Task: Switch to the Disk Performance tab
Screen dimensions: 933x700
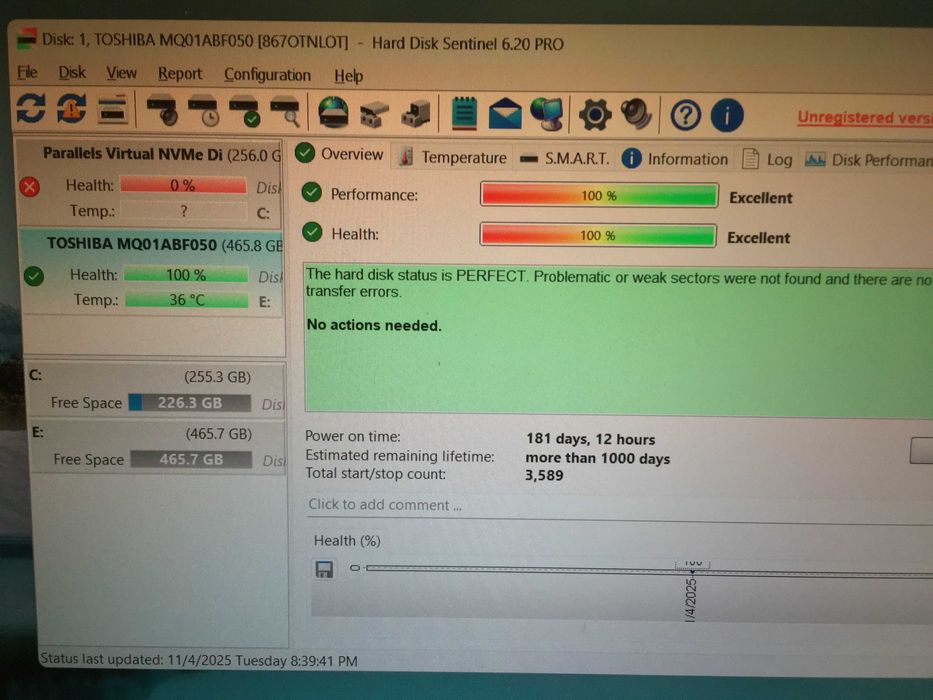Action: pos(868,160)
